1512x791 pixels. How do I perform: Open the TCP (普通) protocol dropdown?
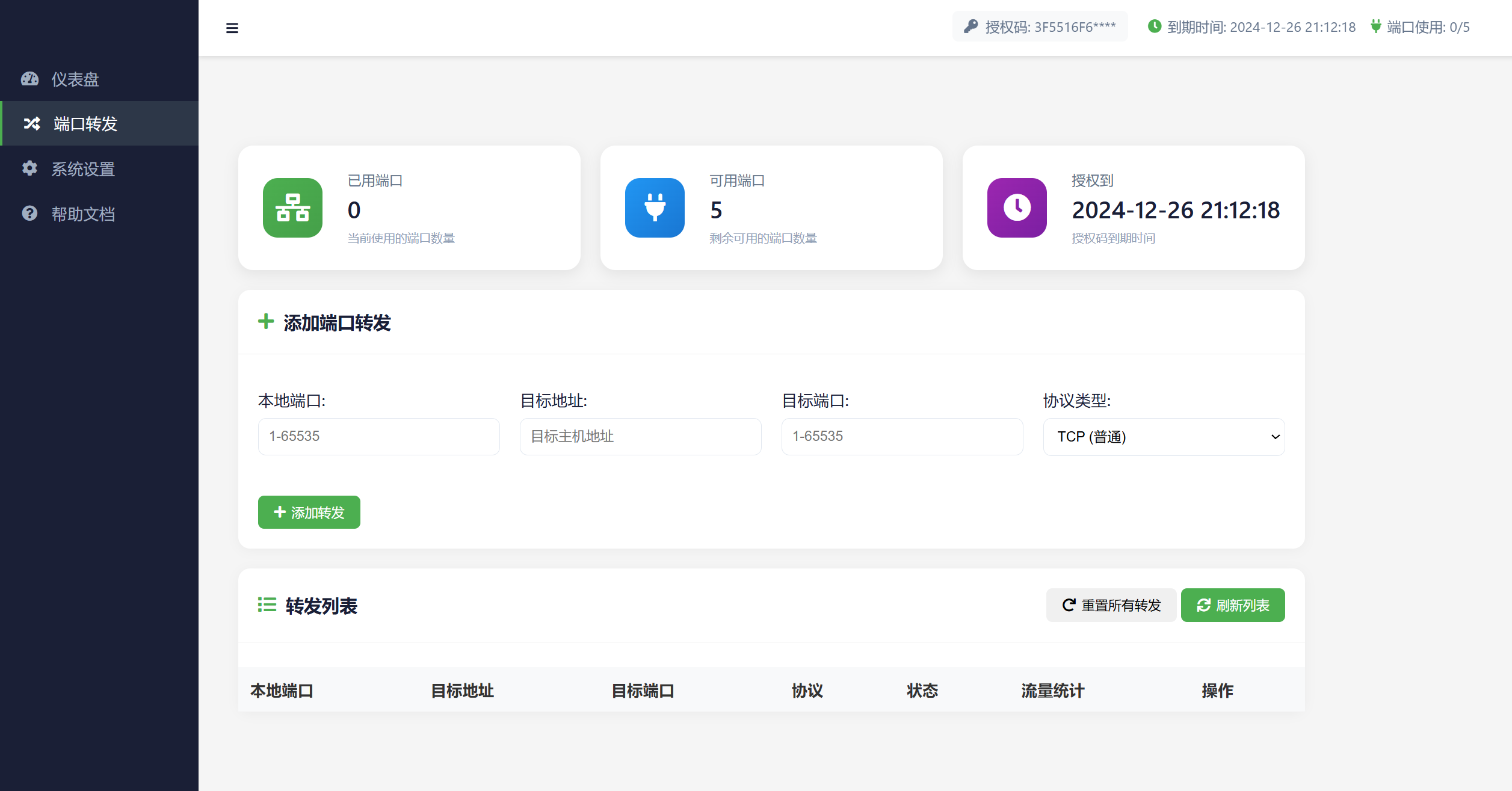tap(1164, 436)
